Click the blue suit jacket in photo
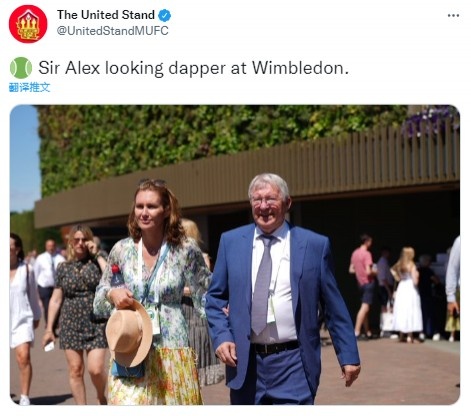The image size is (471, 416). coord(283,307)
